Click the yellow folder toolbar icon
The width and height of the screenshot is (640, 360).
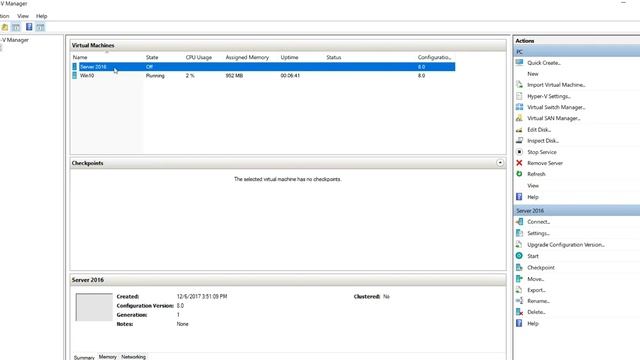[x=5, y=27]
